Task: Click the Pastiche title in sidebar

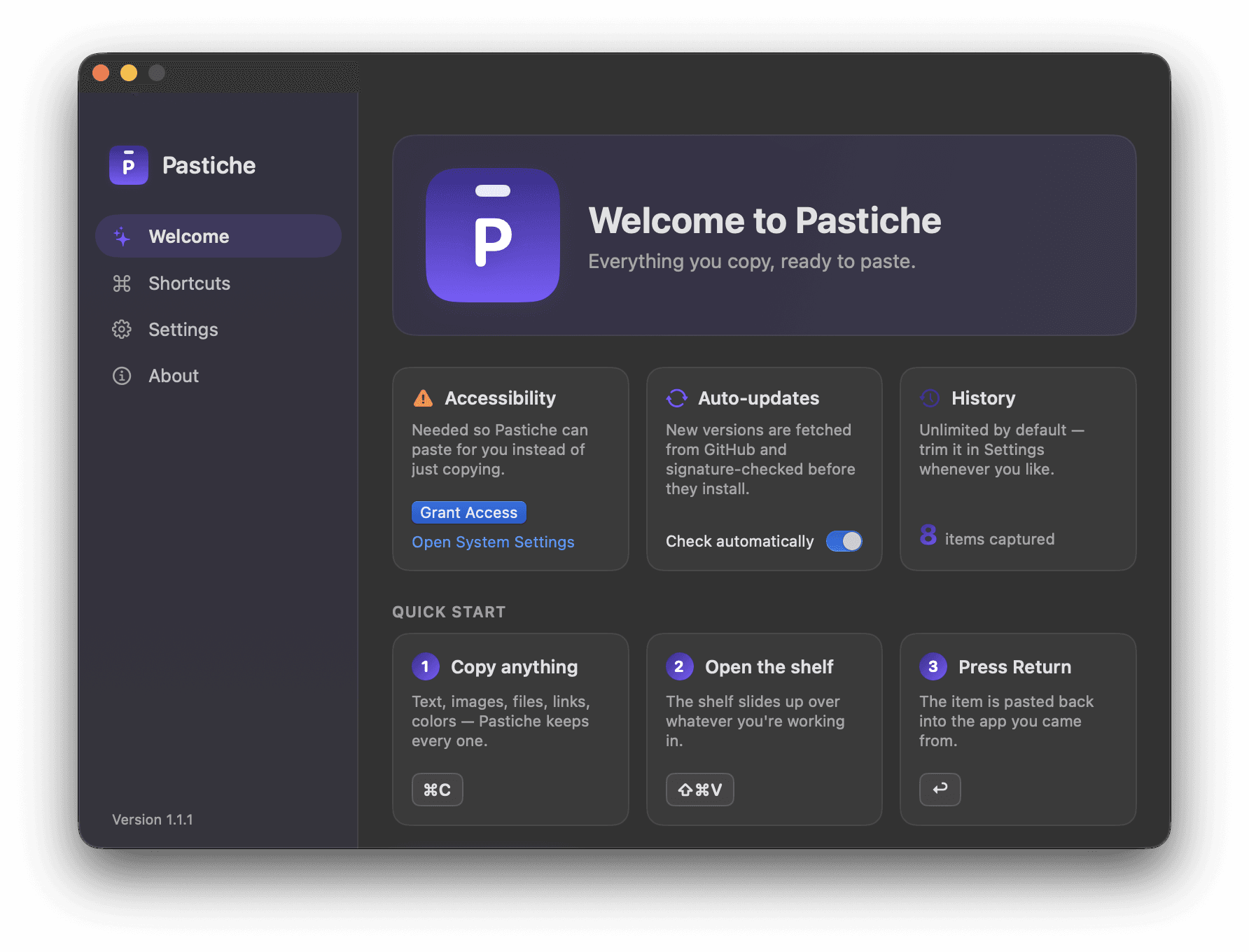Action: [x=209, y=165]
